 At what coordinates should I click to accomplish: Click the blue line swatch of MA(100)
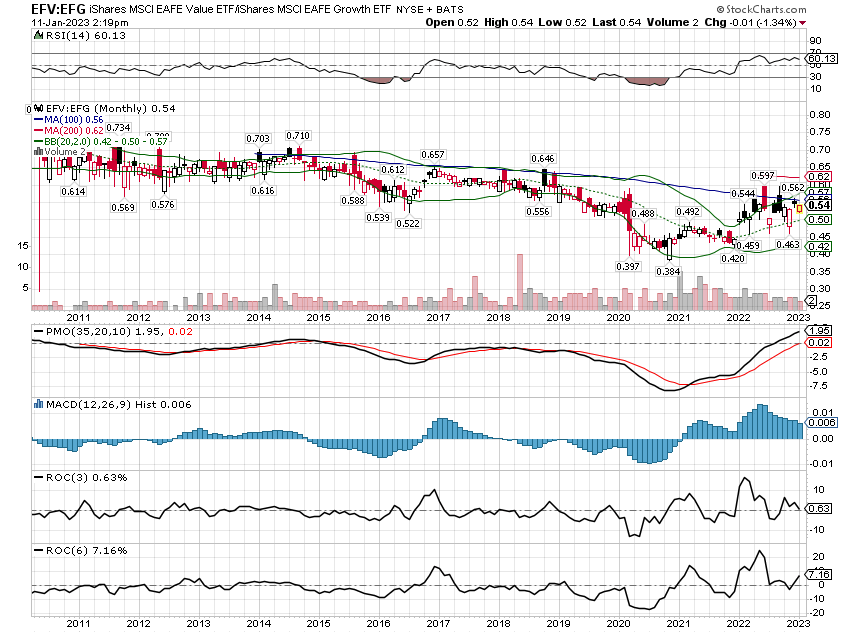coord(38,120)
